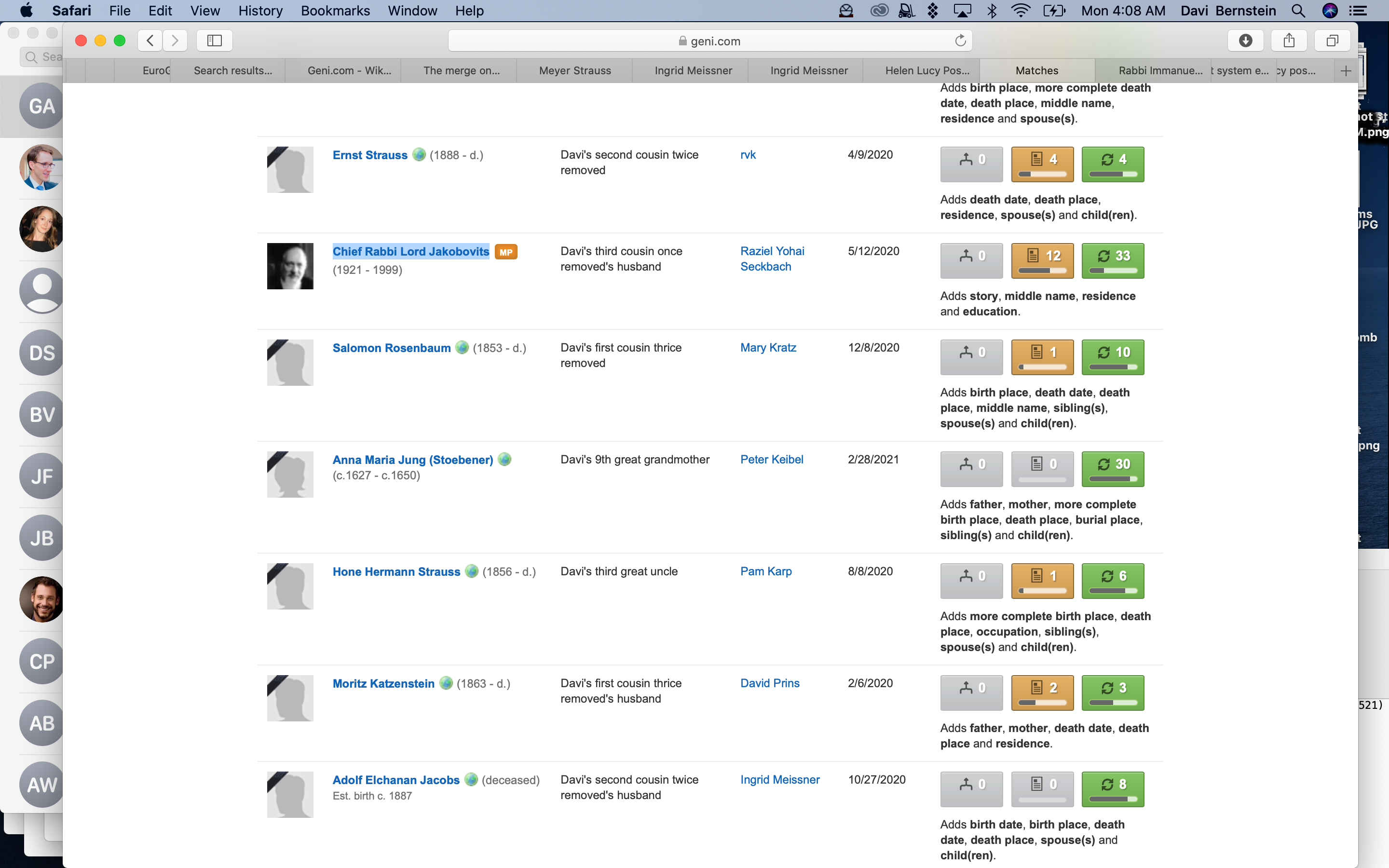
Task: Open a new tab with plus icon
Action: coord(1346,70)
